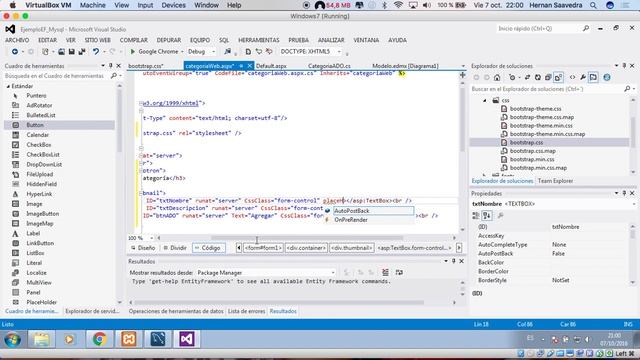Open Properties wrench icon in Solution Explorer
The height and width of the screenshot is (360, 640).
[583, 78]
